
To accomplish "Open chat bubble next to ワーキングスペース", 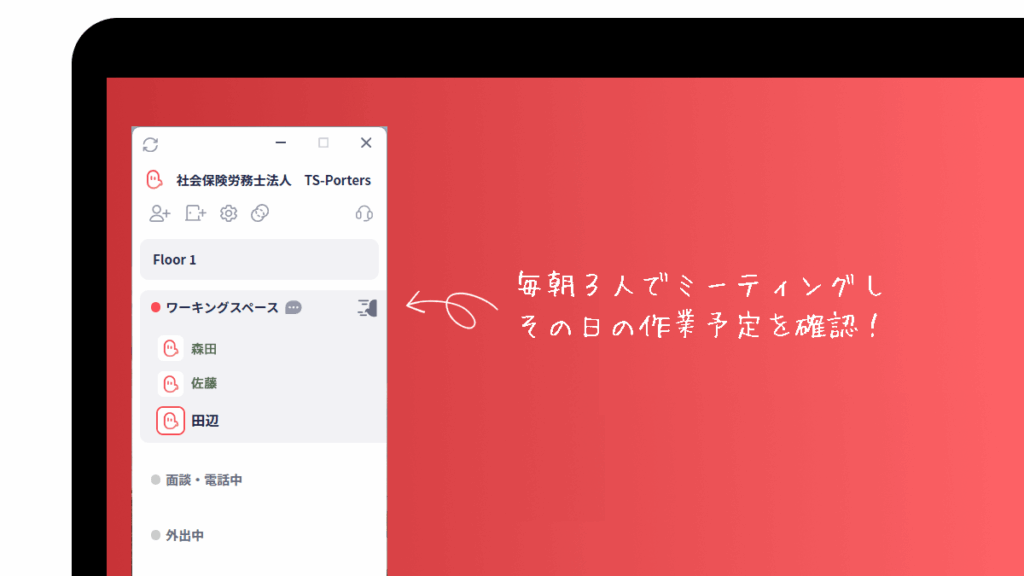I will (293, 308).
